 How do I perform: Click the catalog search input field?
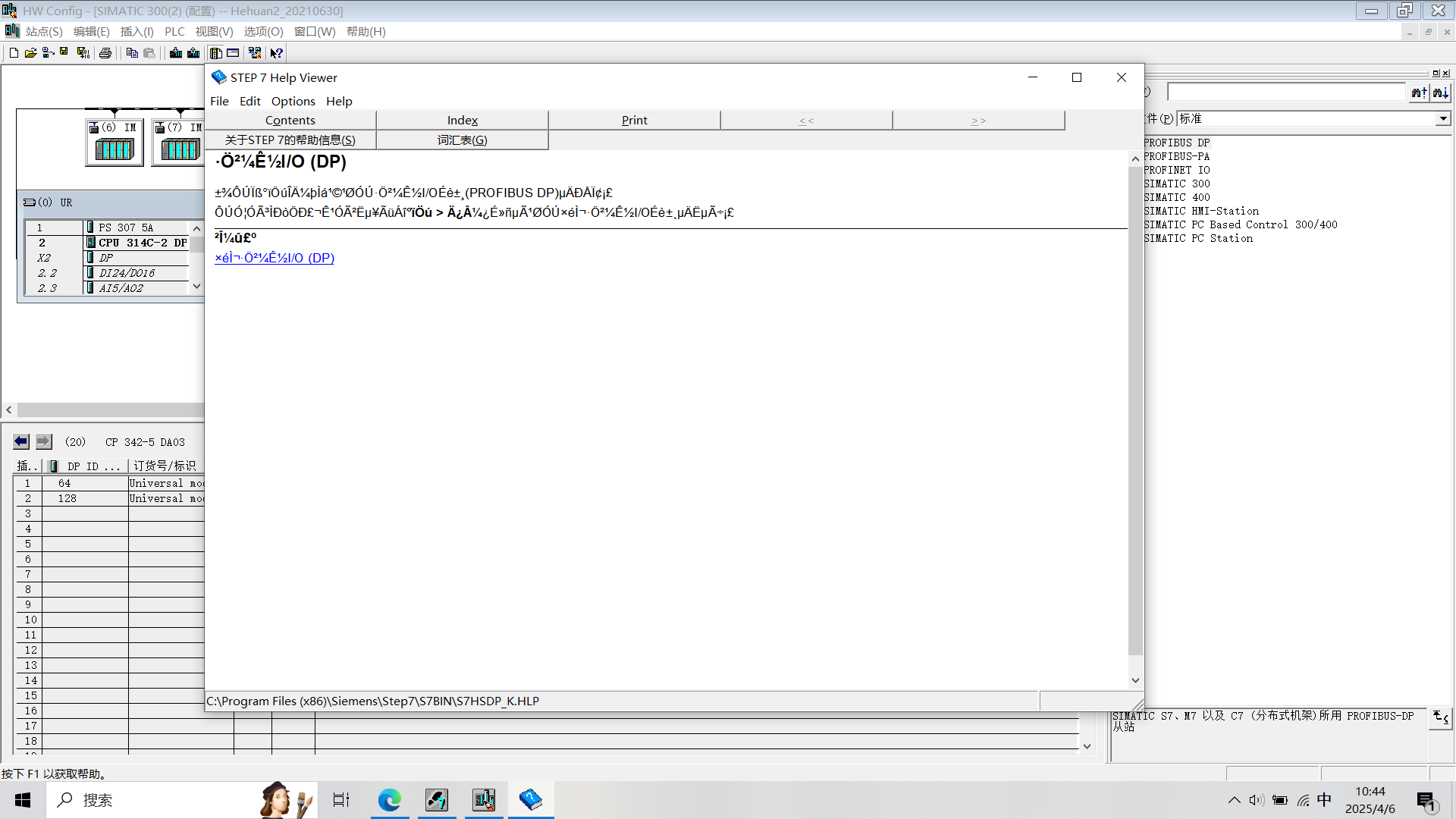1285,93
